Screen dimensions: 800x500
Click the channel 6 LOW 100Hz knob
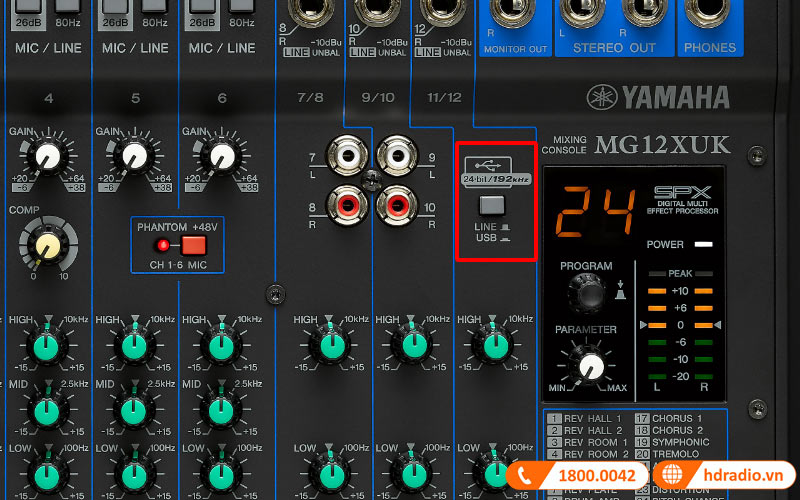pos(221,476)
